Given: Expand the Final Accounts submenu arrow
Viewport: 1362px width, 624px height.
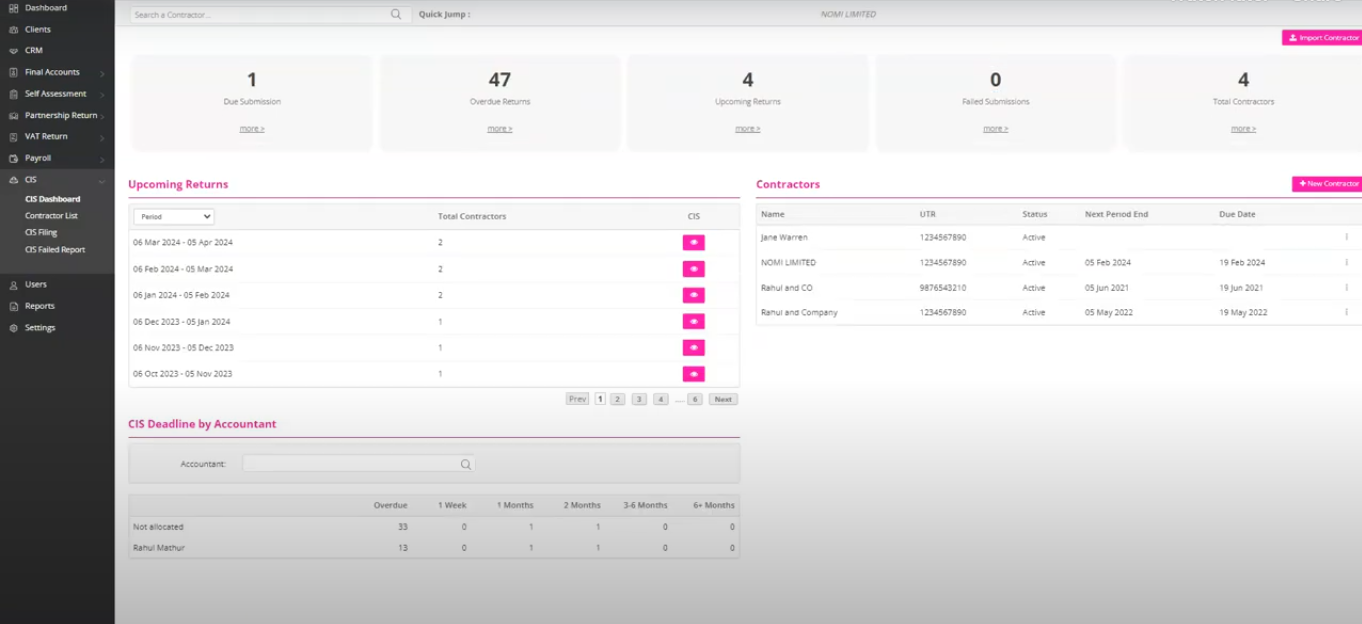Looking at the screenshot, I should pyautogui.click(x=102, y=74).
